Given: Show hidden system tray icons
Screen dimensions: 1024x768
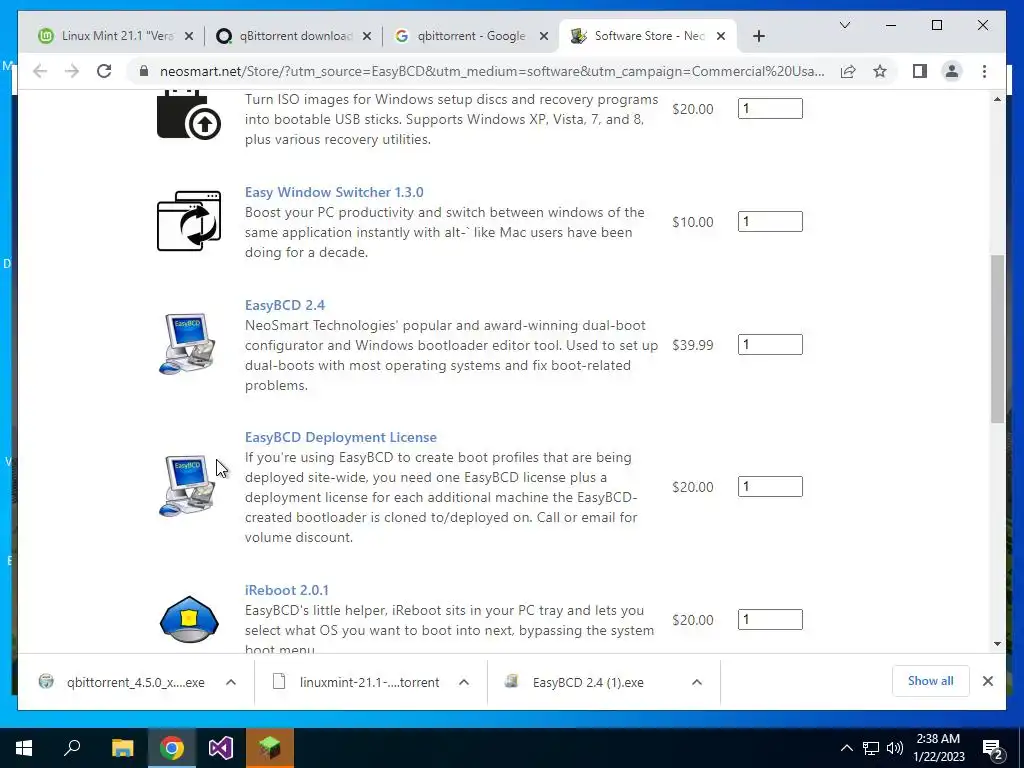Looking at the screenshot, I should coord(846,748).
